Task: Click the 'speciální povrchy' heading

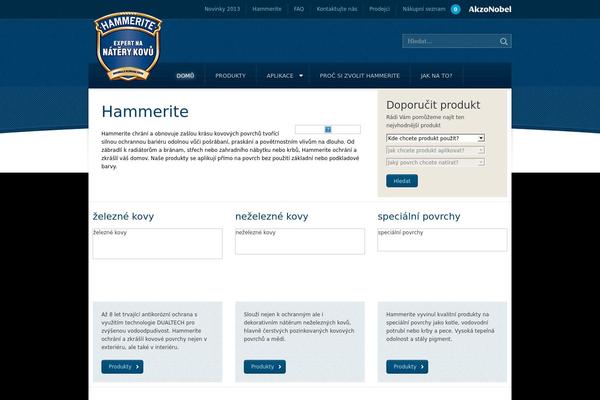Action: [419, 216]
